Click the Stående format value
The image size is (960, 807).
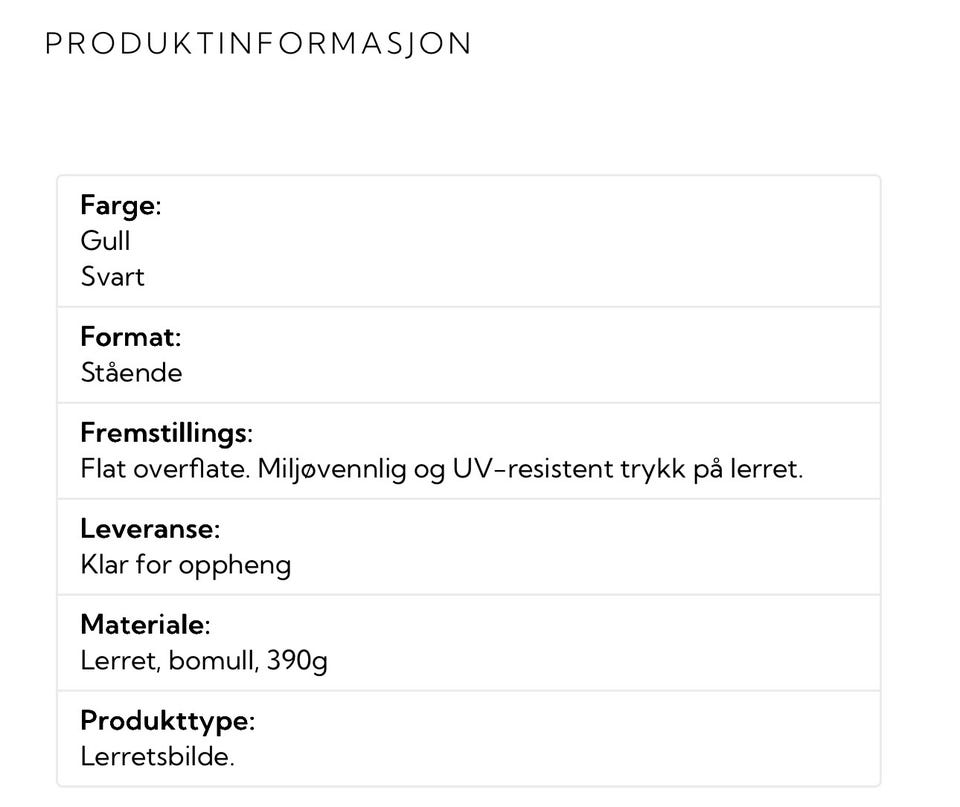[131, 373]
